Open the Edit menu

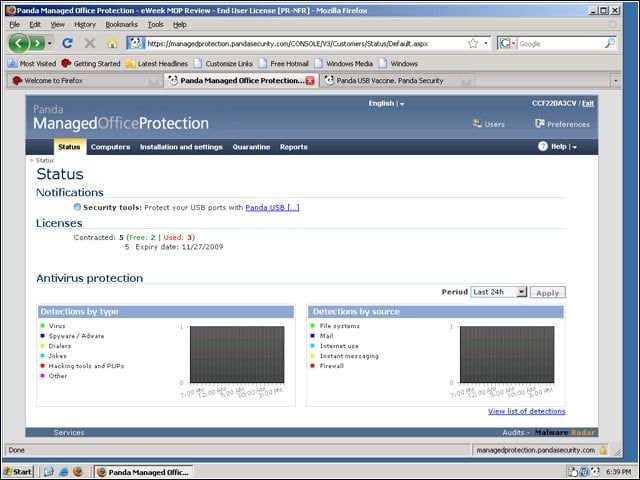point(35,24)
